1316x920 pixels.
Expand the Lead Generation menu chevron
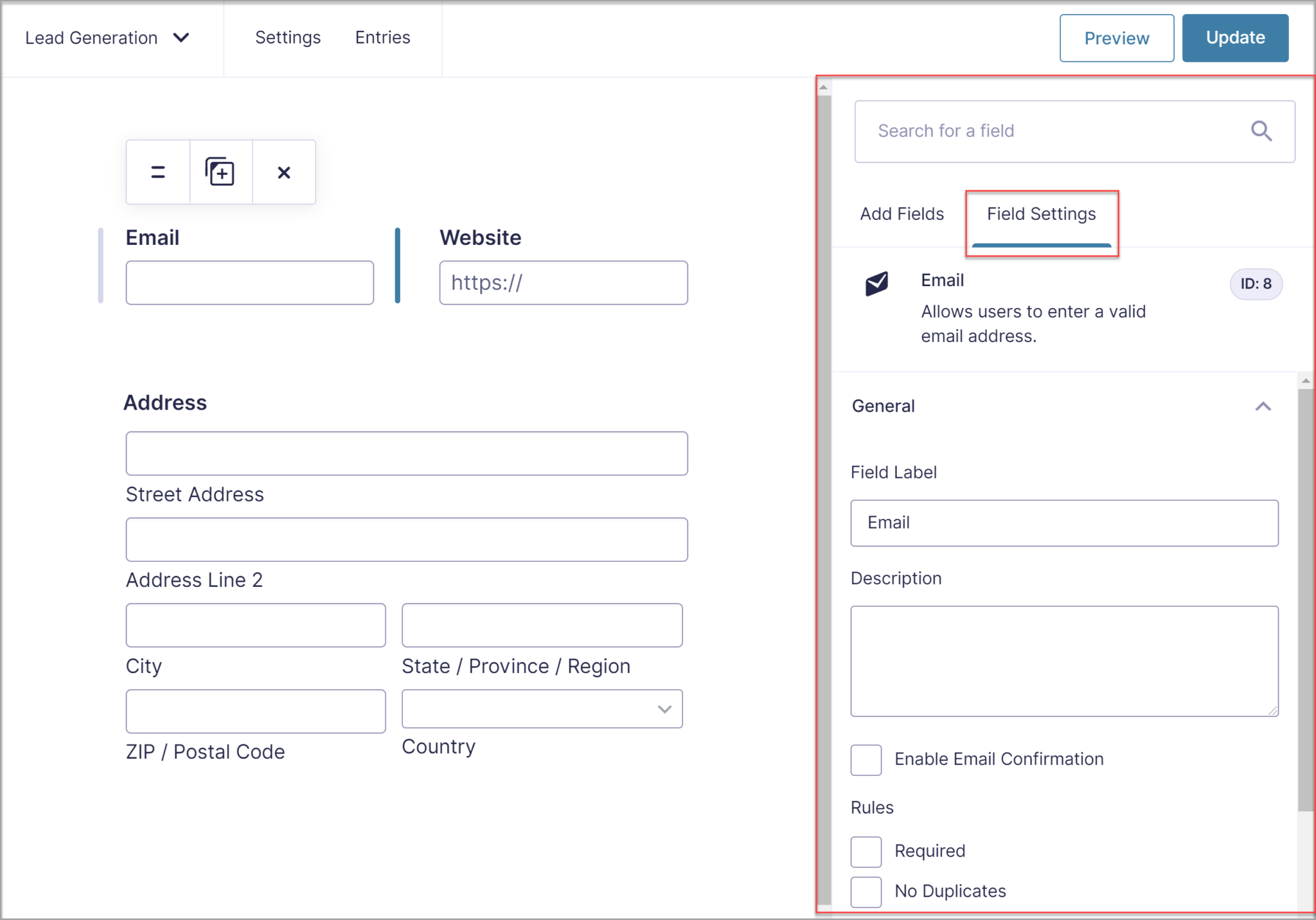182,38
